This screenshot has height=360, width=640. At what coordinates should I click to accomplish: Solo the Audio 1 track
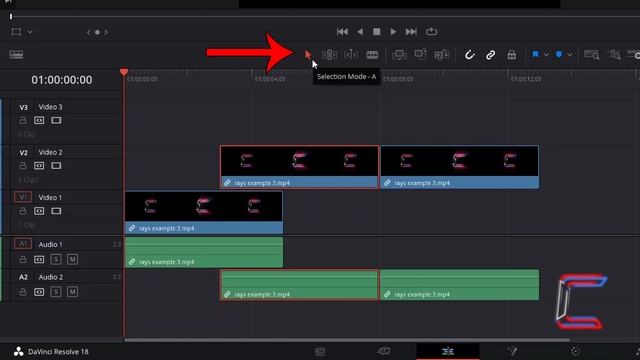coord(56,259)
